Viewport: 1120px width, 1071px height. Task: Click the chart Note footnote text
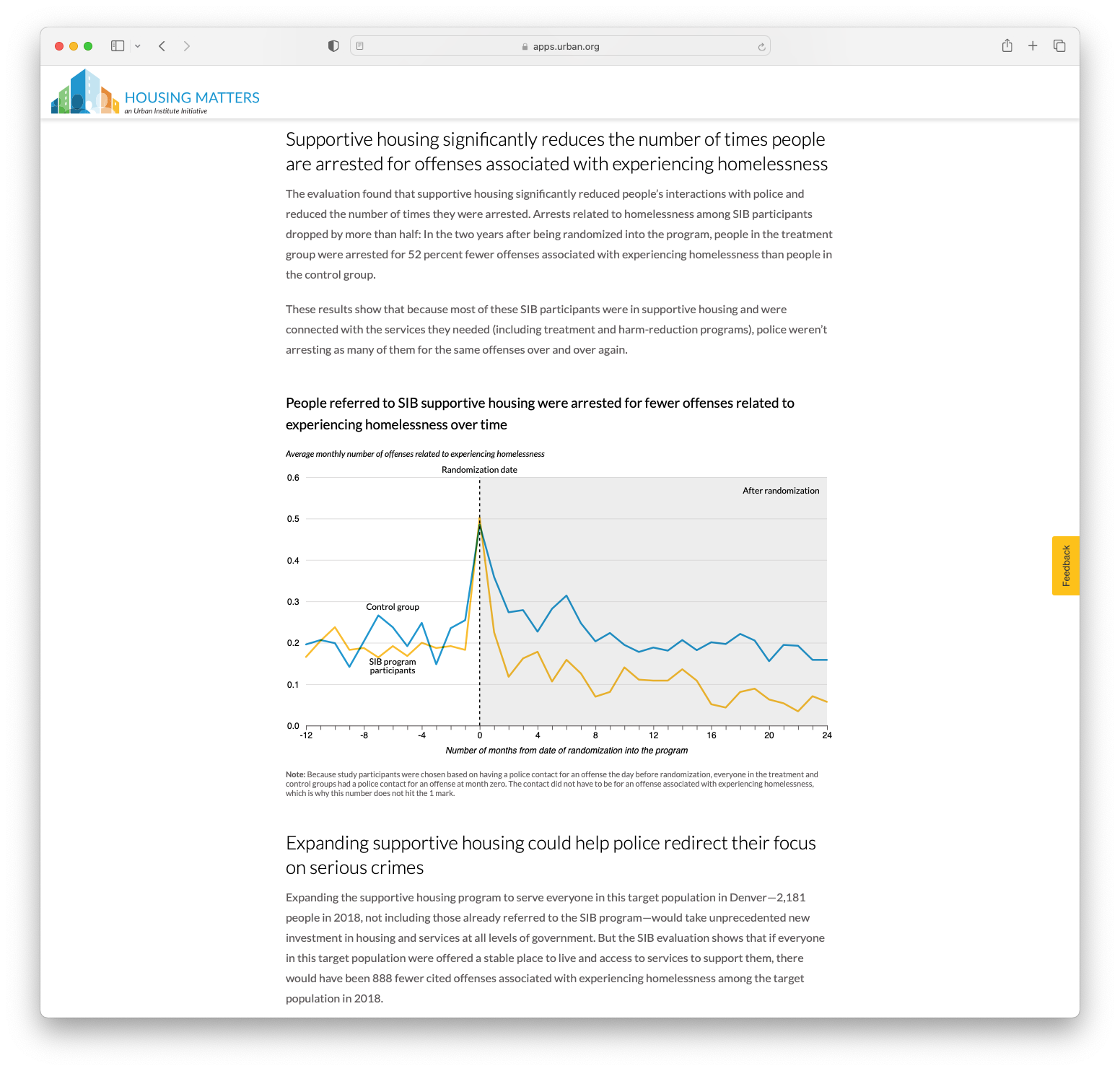552,784
